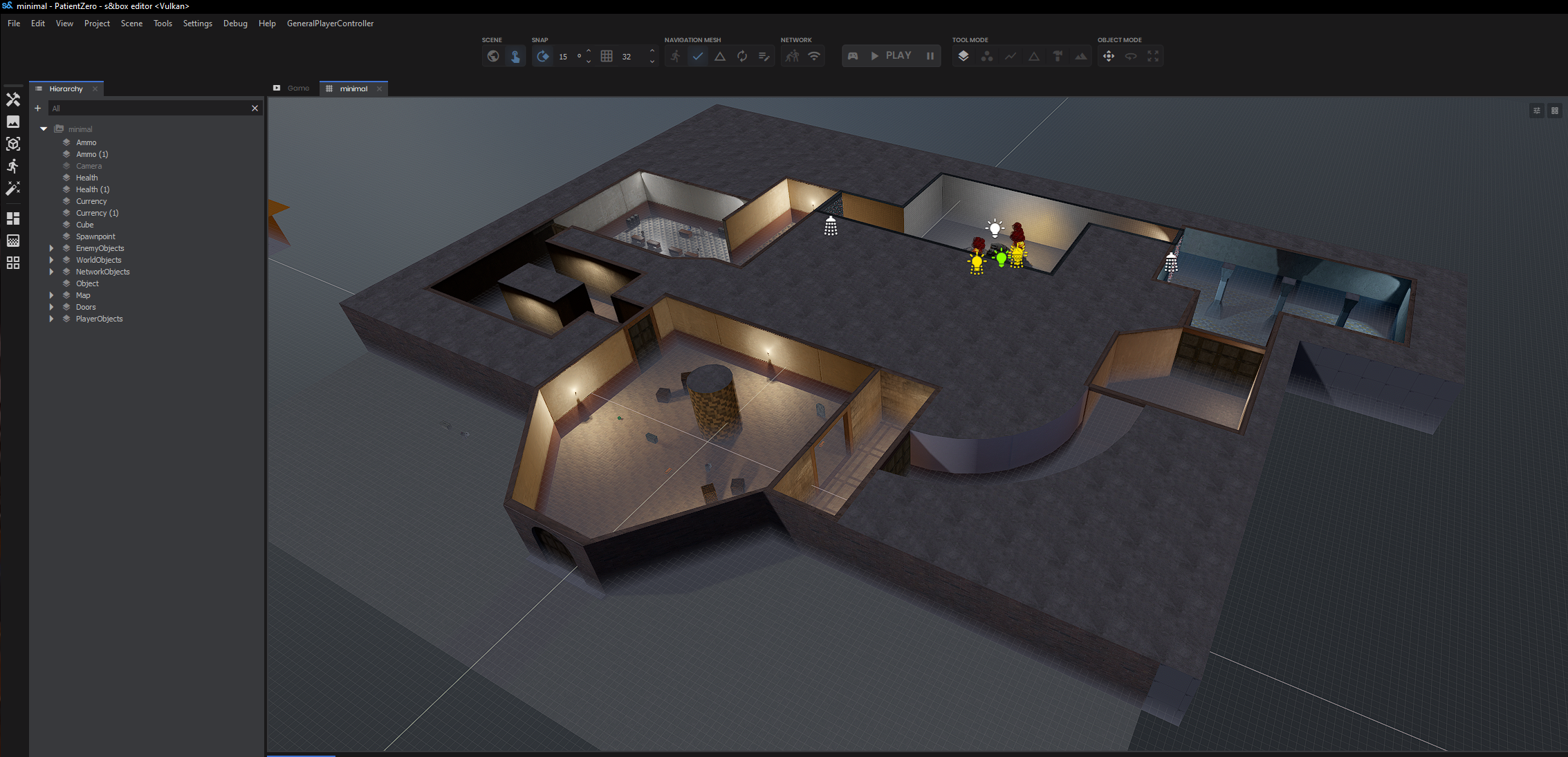
Task: Select the terrain mountain tool mode
Action: [x=1081, y=56]
